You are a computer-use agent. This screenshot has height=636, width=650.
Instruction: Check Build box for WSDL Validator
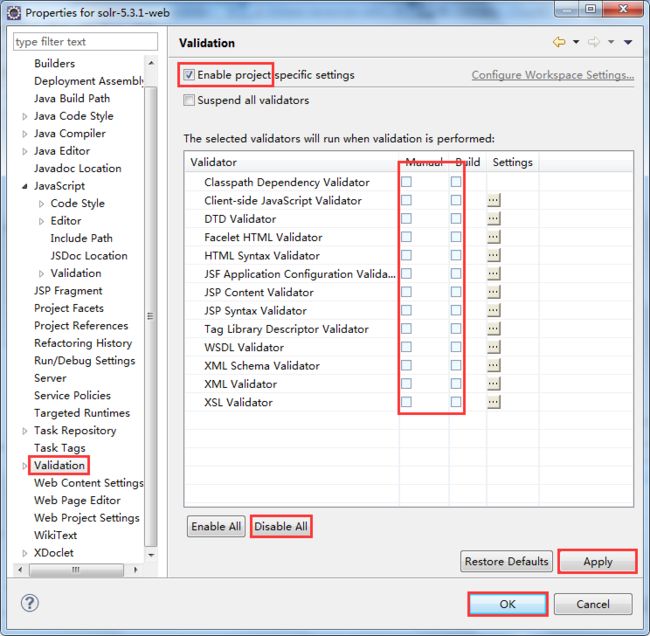[456, 347]
